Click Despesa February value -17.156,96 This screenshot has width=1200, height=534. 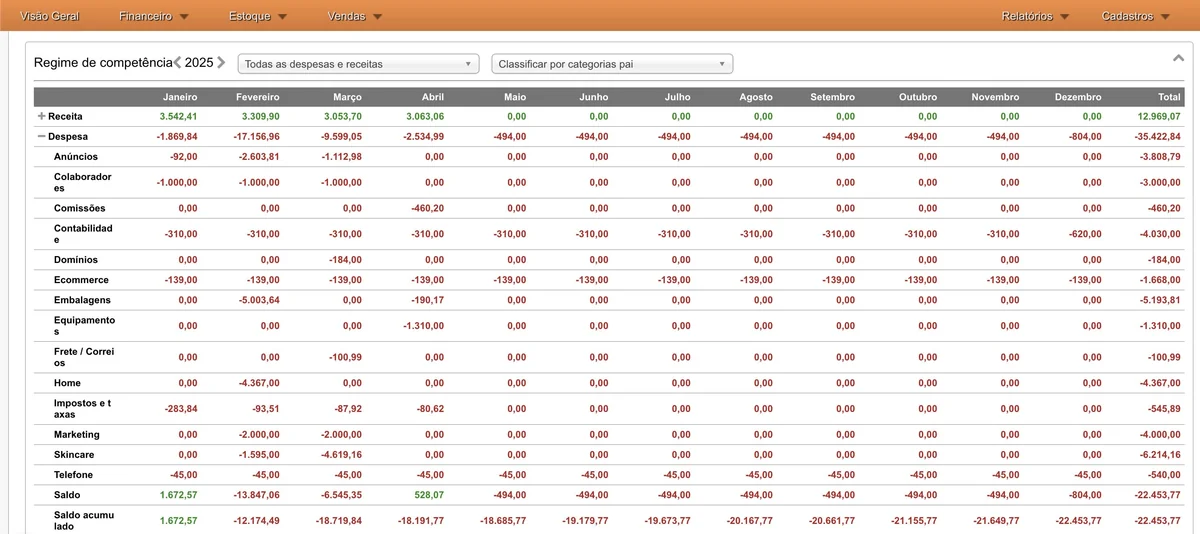257,136
